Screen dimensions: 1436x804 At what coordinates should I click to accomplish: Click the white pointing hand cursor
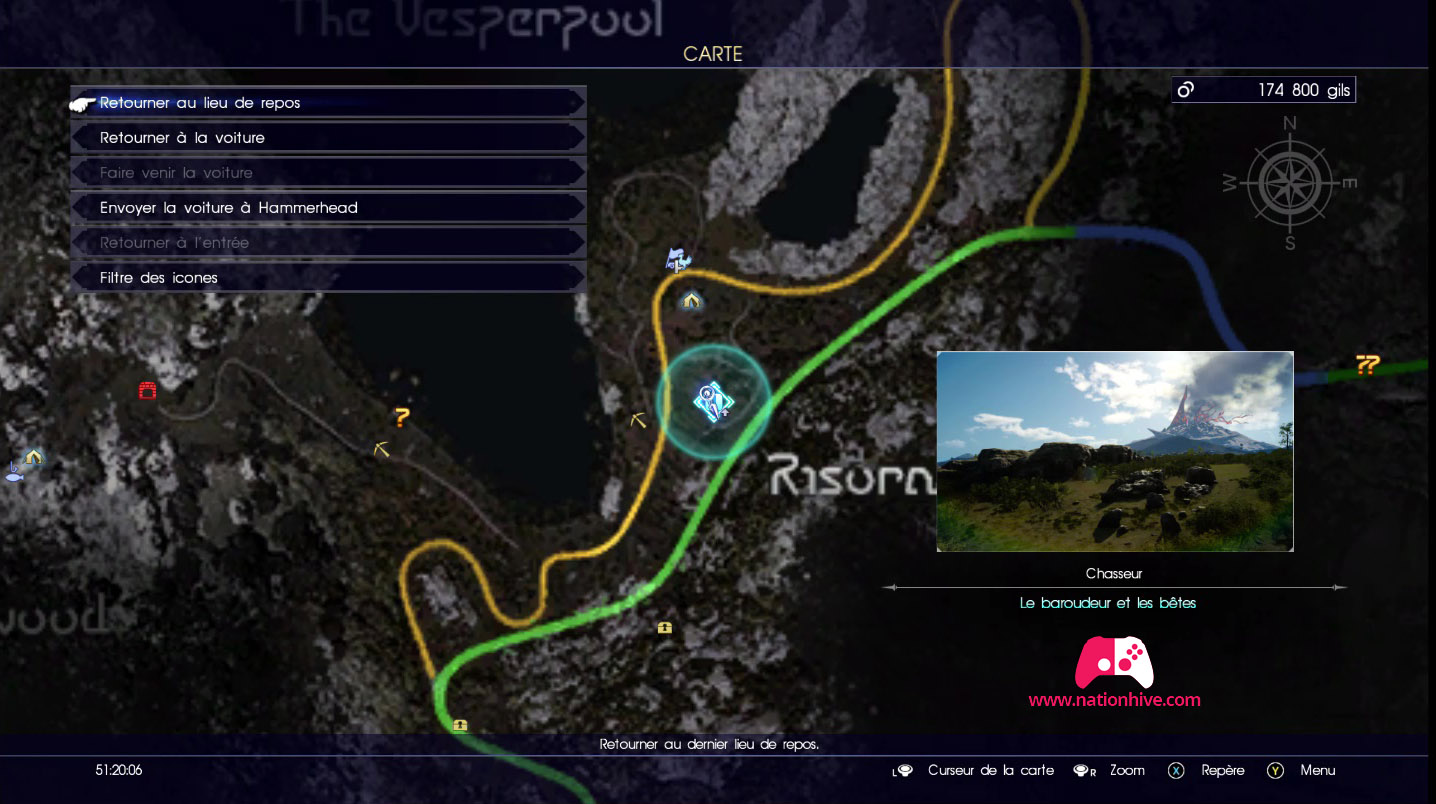[84, 102]
